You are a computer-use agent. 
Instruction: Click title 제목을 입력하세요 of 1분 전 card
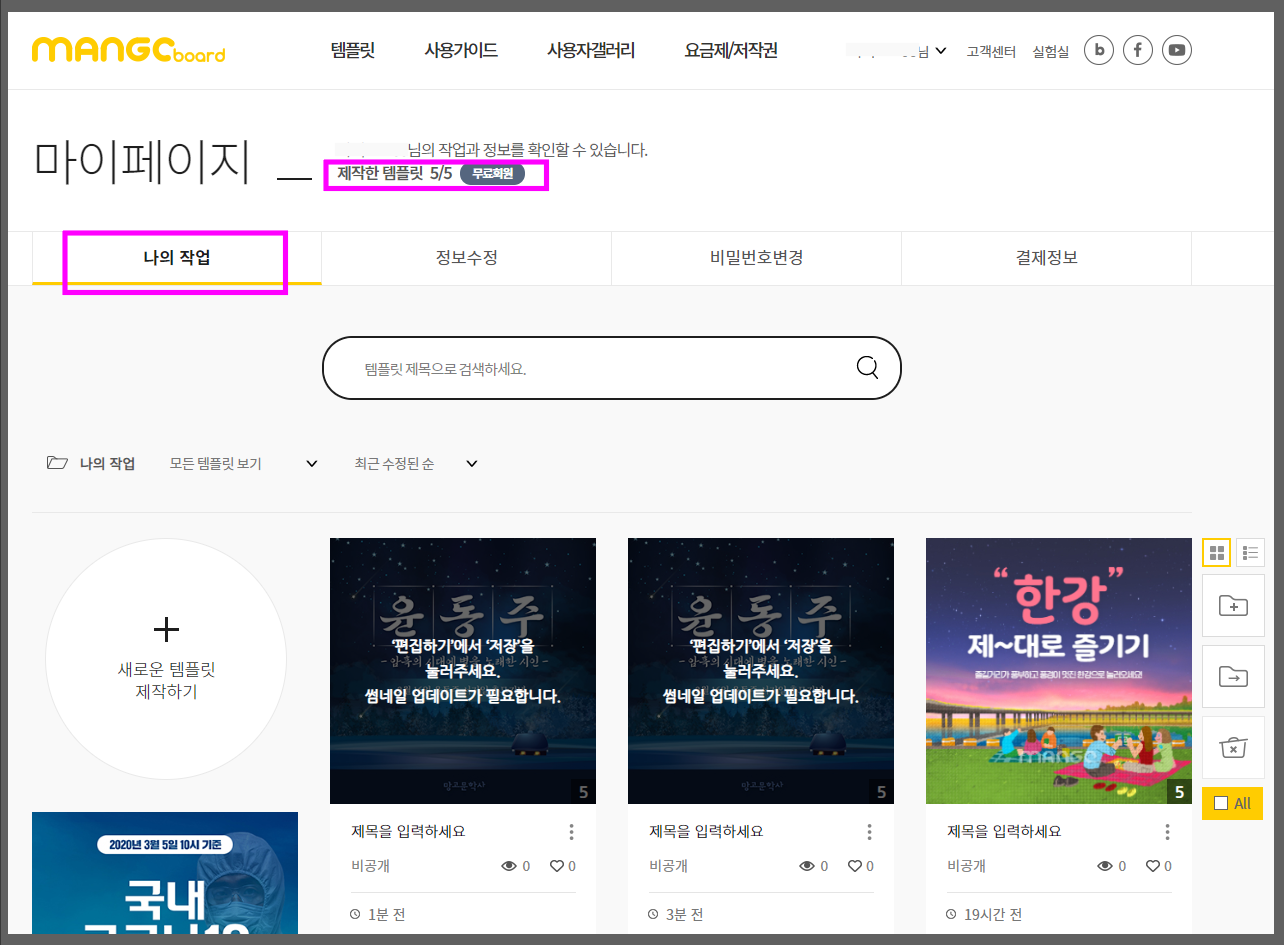click(x=408, y=831)
